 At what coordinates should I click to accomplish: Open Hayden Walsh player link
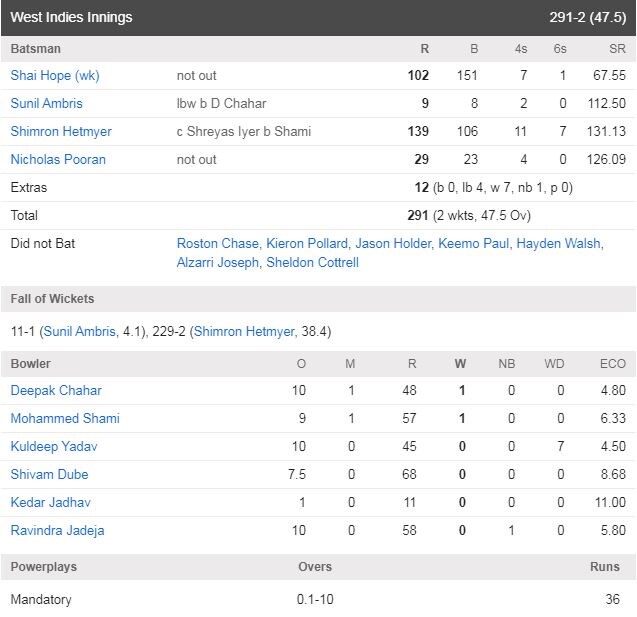tap(559, 243)
